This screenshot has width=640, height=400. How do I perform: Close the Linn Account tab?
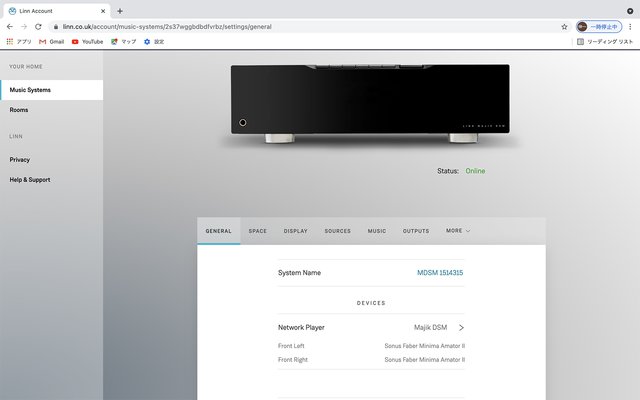click(103, 11)
